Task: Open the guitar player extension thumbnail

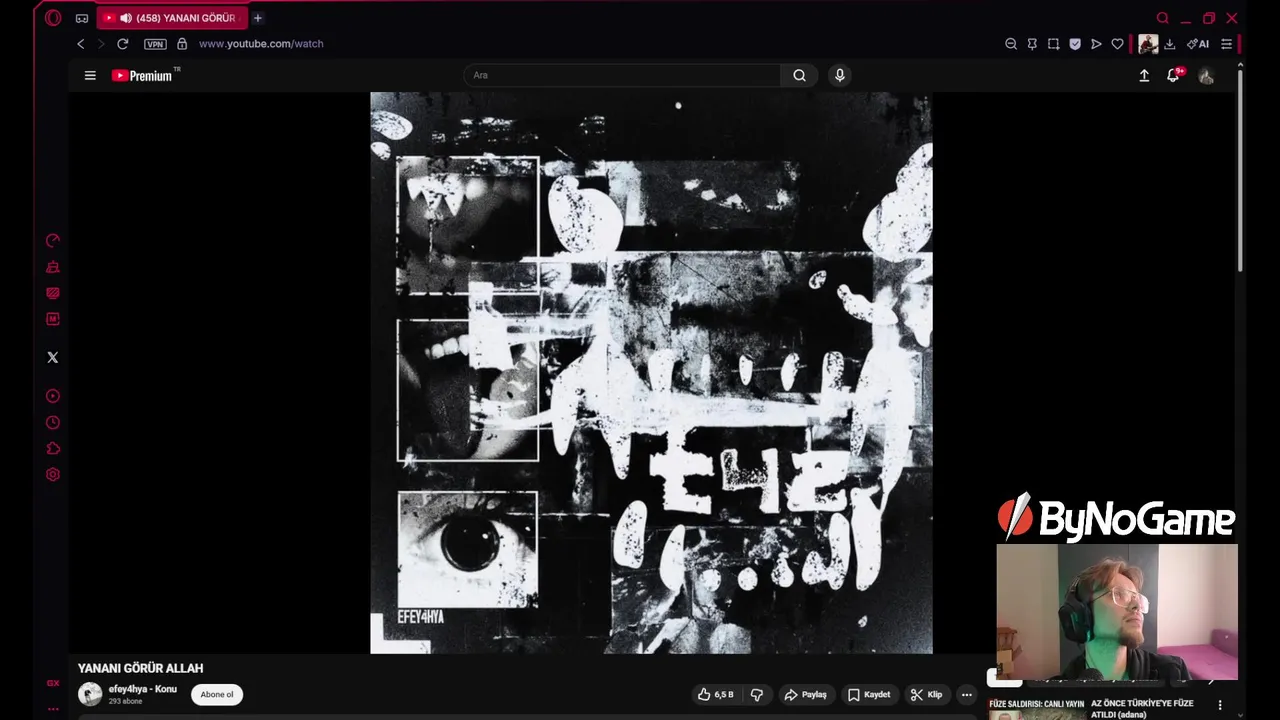Action: tap(1148, 44)
